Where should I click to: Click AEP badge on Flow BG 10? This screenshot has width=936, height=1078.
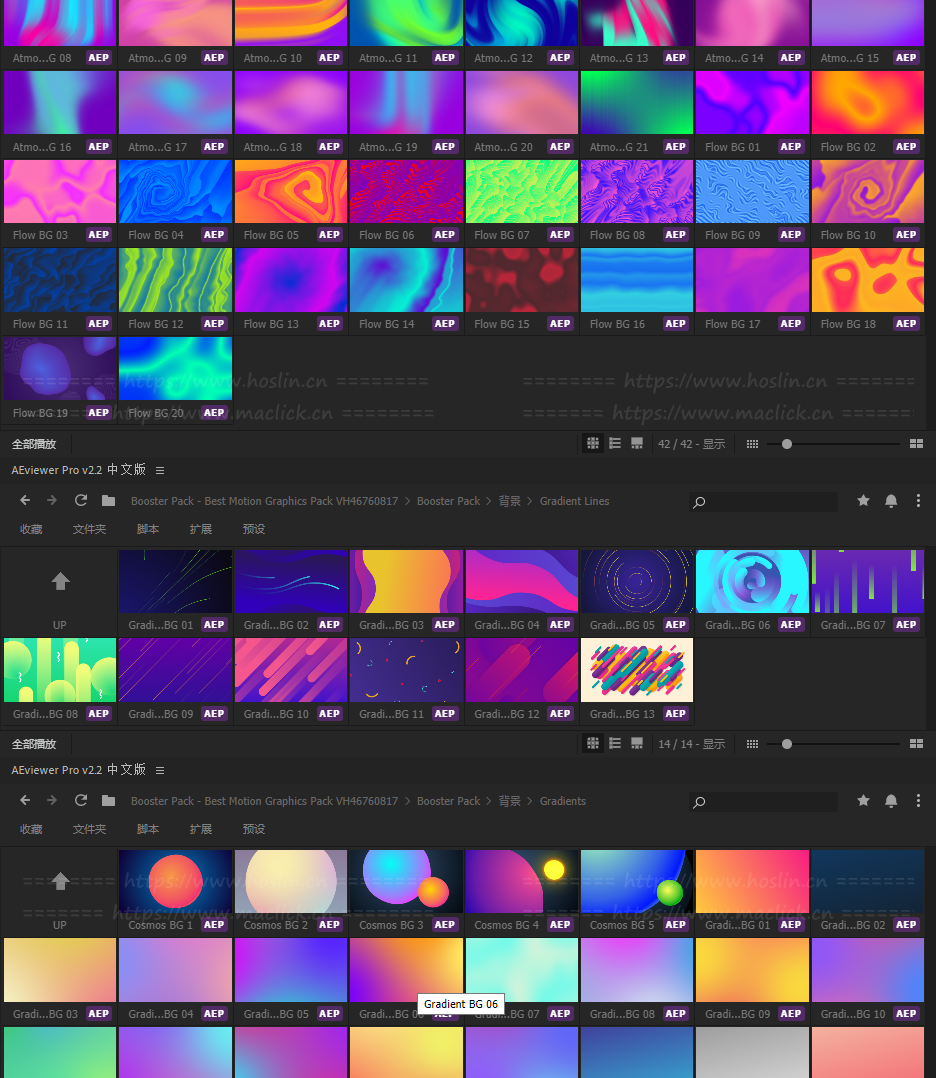point(906,235)
